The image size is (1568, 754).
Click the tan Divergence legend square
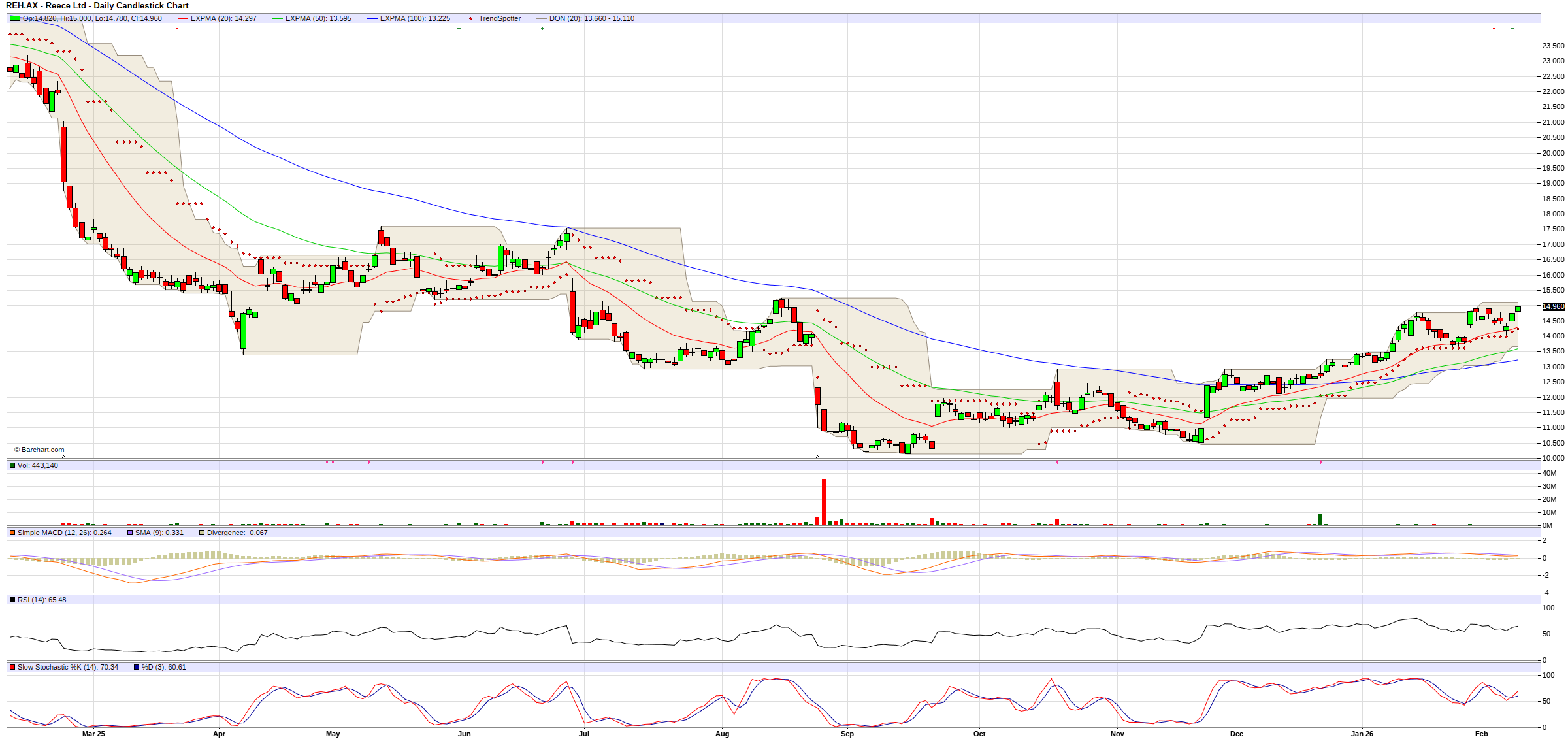coord(202,533)
